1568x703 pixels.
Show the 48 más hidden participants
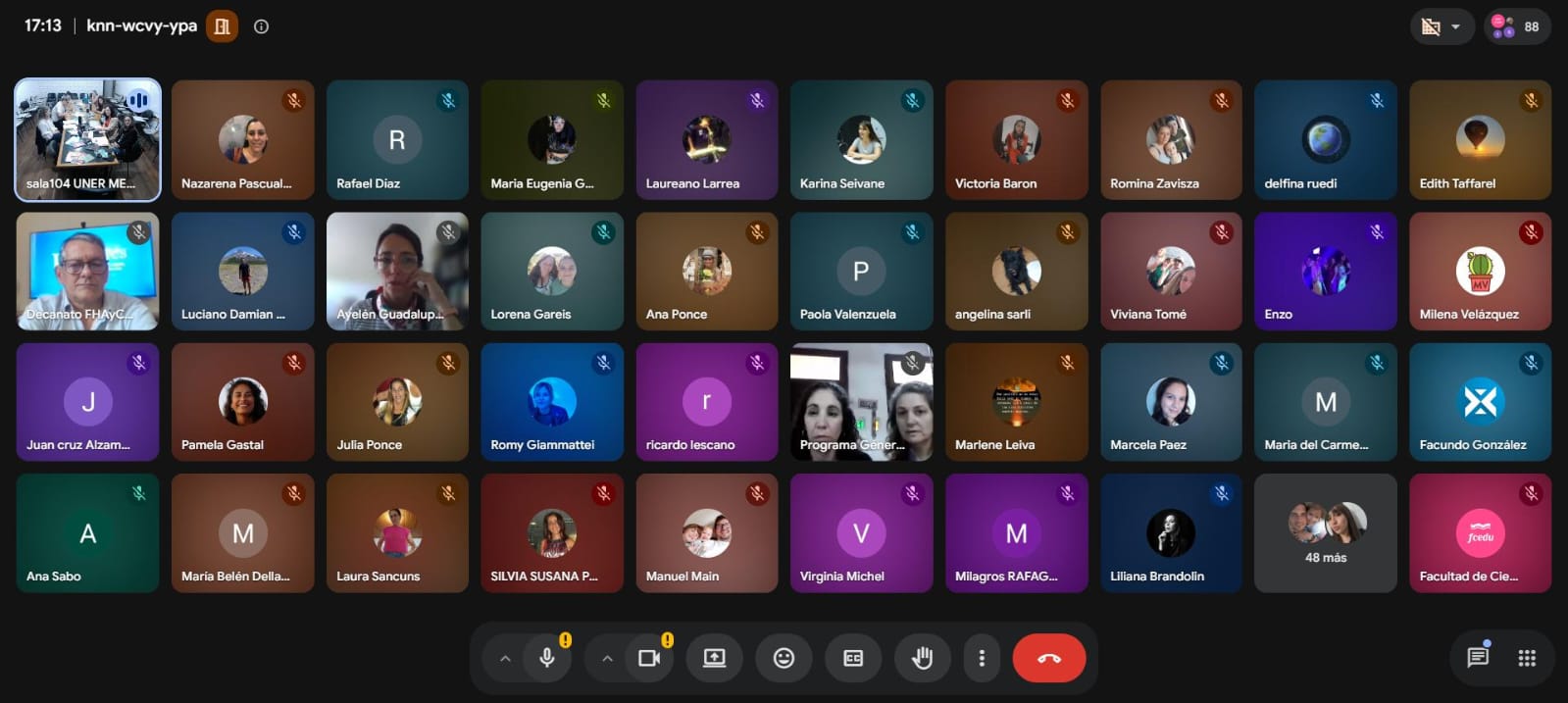pos(1326,533)
